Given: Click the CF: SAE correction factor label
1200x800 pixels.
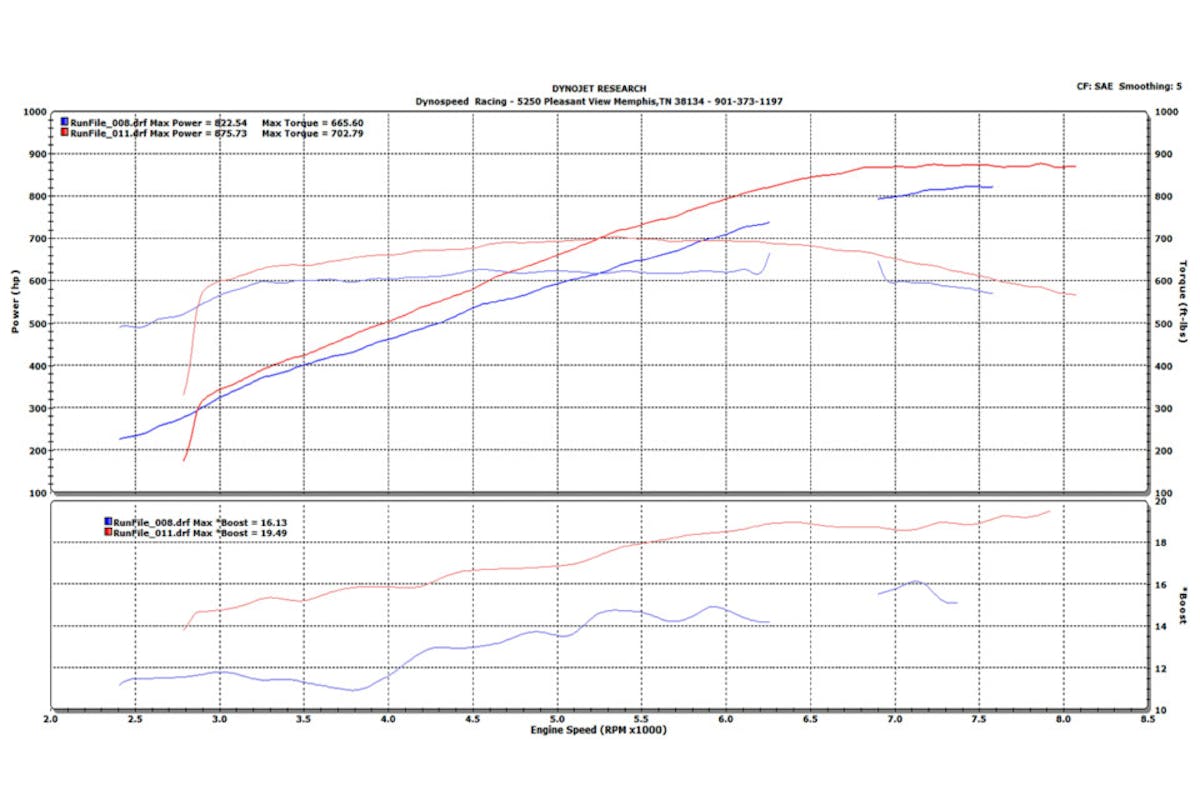Looking at the screenshot, I should point(1096,88).
